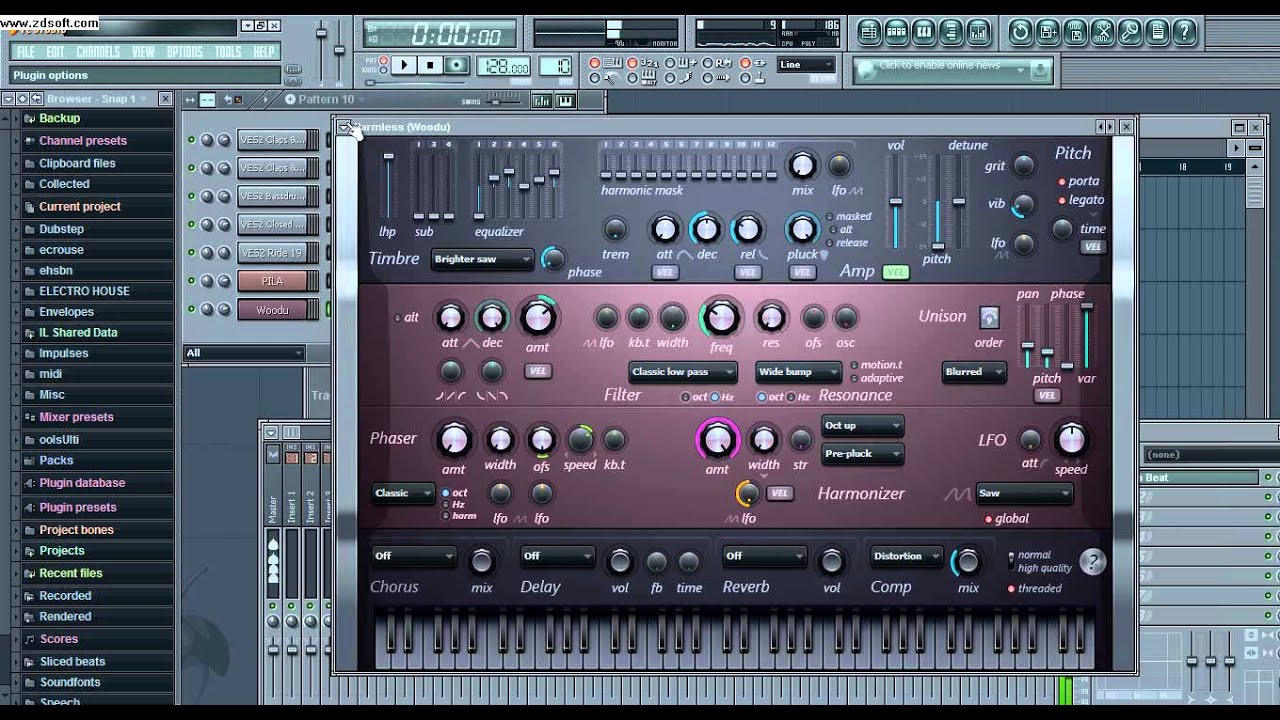1280x720 pixels.
Task: Click the Phaser amt knob
Action: click(x=454, y=439)
